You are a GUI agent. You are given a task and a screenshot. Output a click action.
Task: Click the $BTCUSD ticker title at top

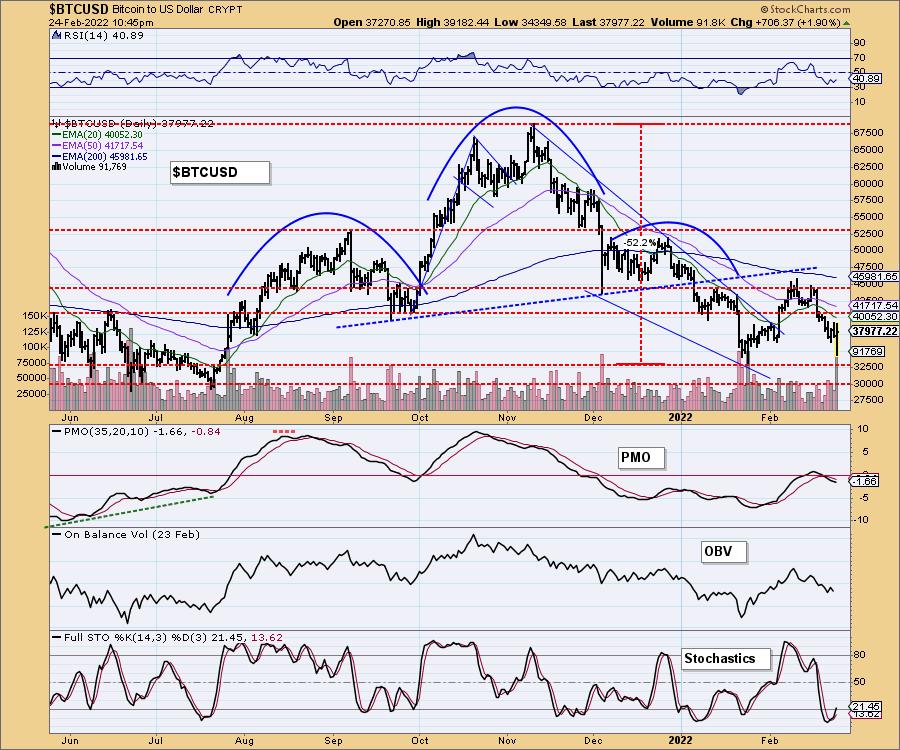(x=79, y=9)
